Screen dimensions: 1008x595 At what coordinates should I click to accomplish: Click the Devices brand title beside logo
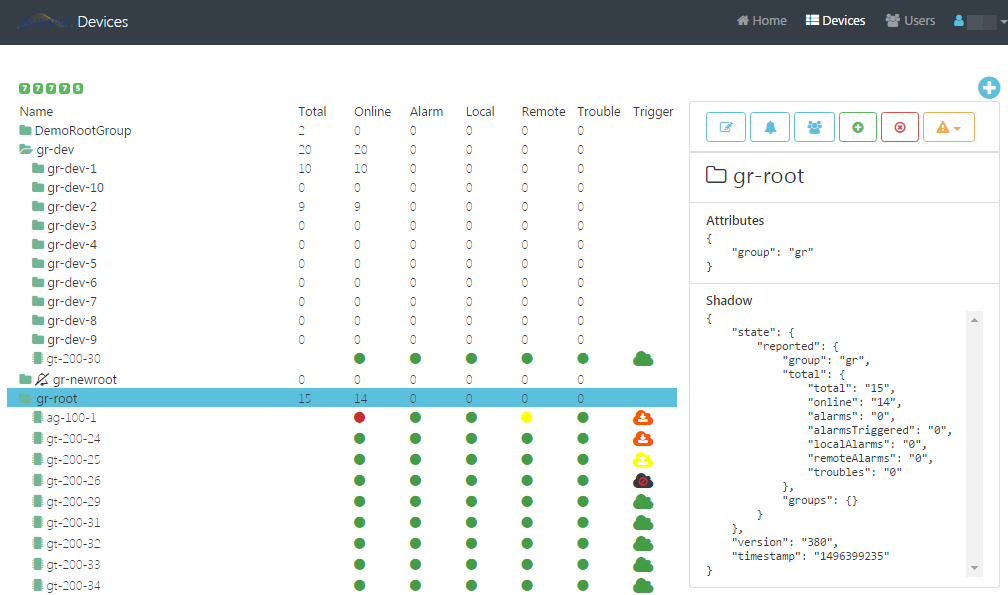(103, 22)
